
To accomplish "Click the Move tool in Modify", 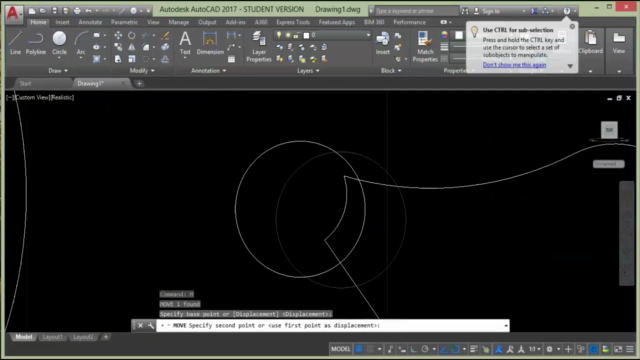I will click(x=118, y=36).
